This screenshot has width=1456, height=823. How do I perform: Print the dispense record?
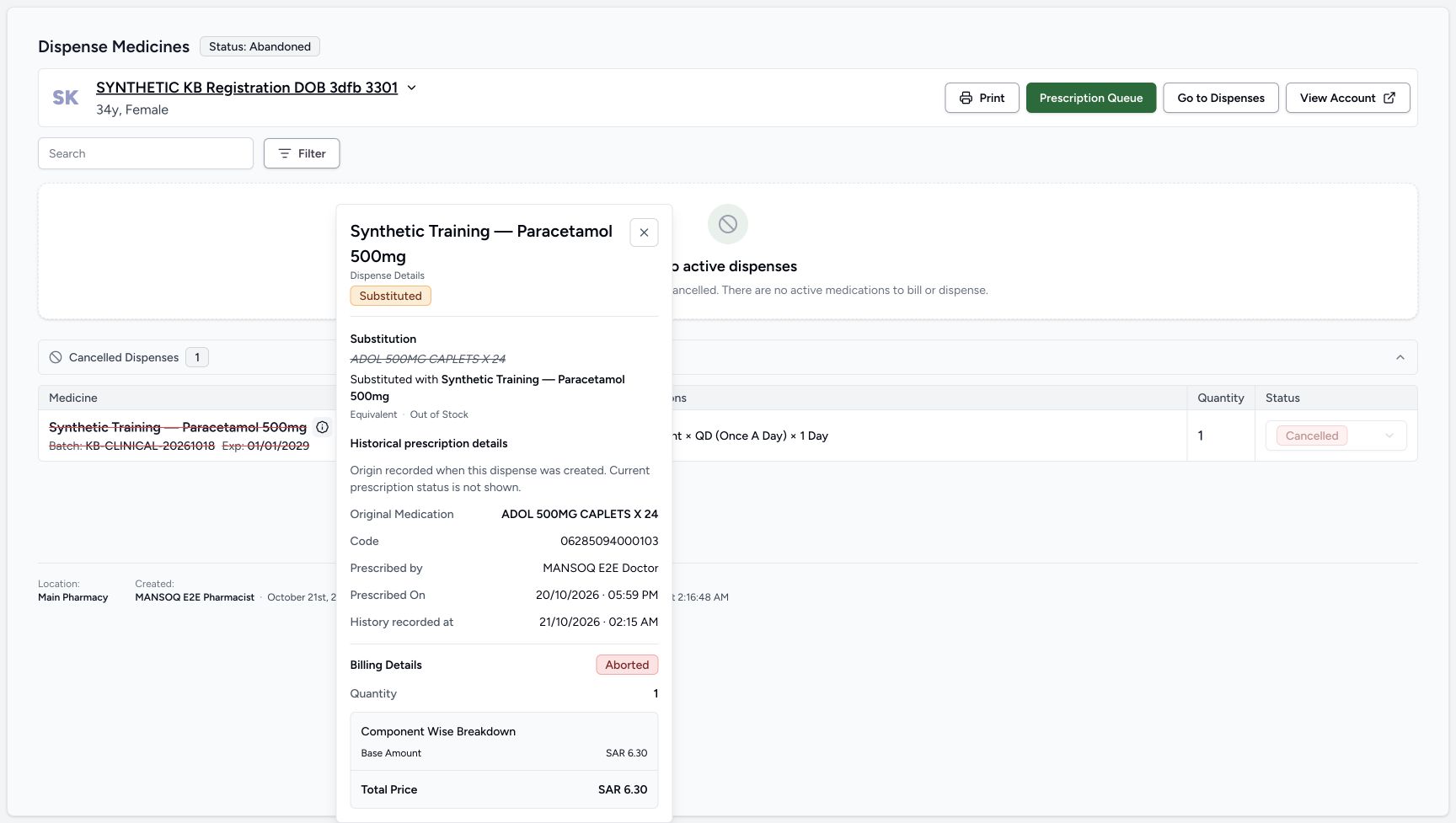tap(982, 98)
